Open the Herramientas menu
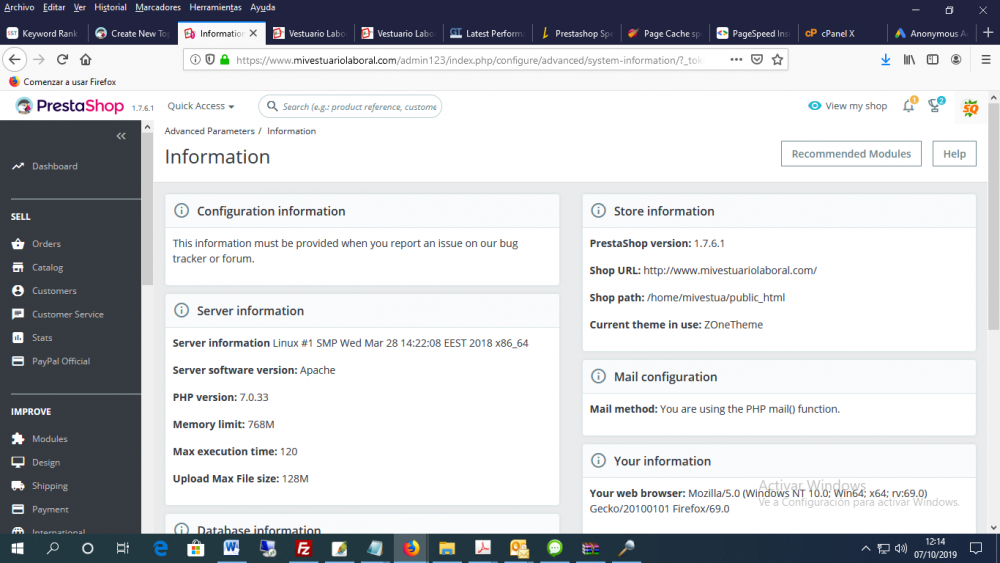Screen dimensions: 1000x563 [x=215, y=8]
